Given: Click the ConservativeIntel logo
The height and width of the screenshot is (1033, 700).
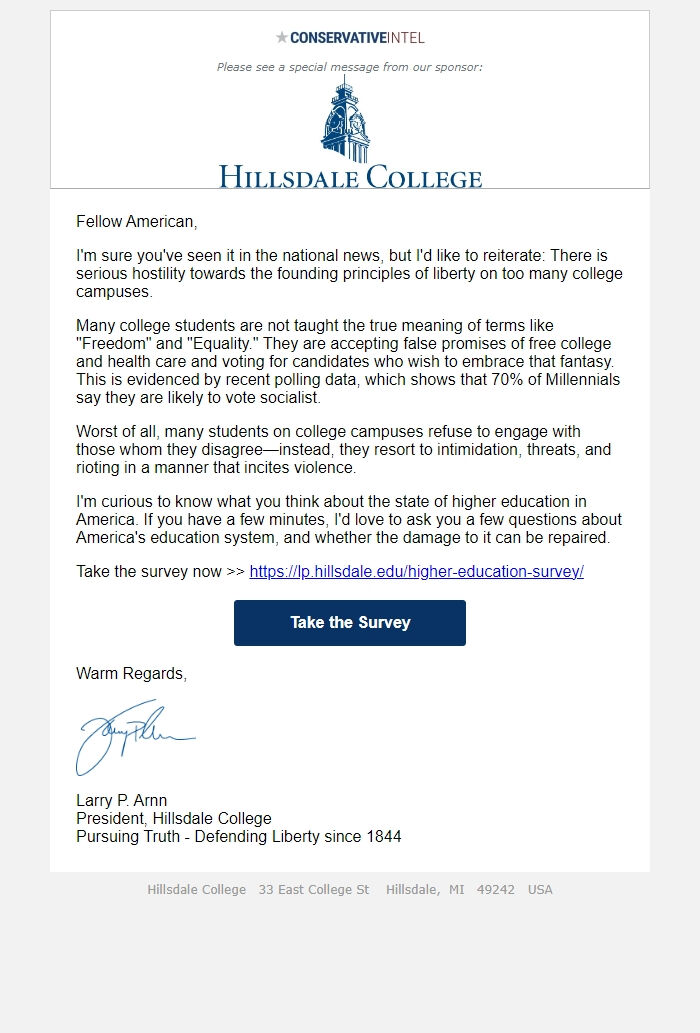Looking at the screenshot, I should pos(350,37).
